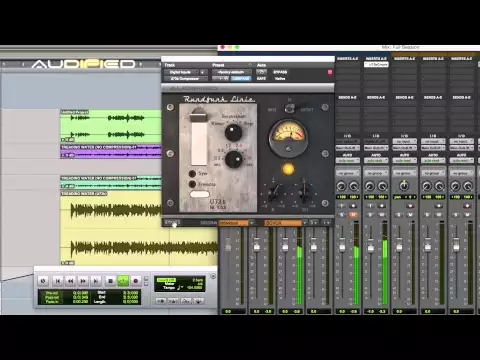Open auto read selector on second mixer channel

pyautogui.click(x=376, y=161)
